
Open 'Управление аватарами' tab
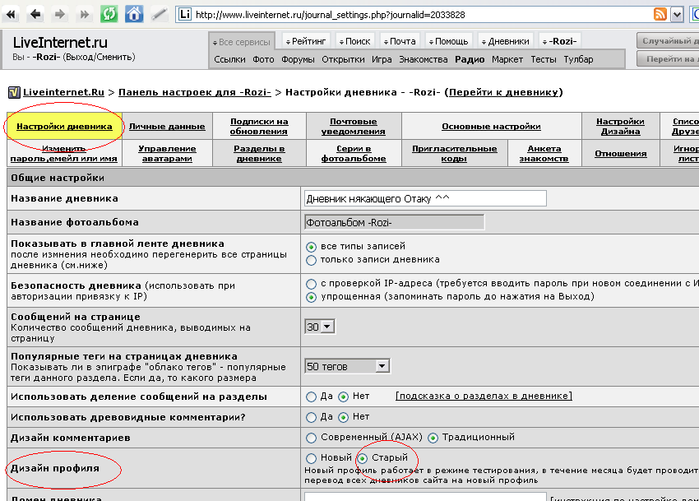[x=167, y=153]
